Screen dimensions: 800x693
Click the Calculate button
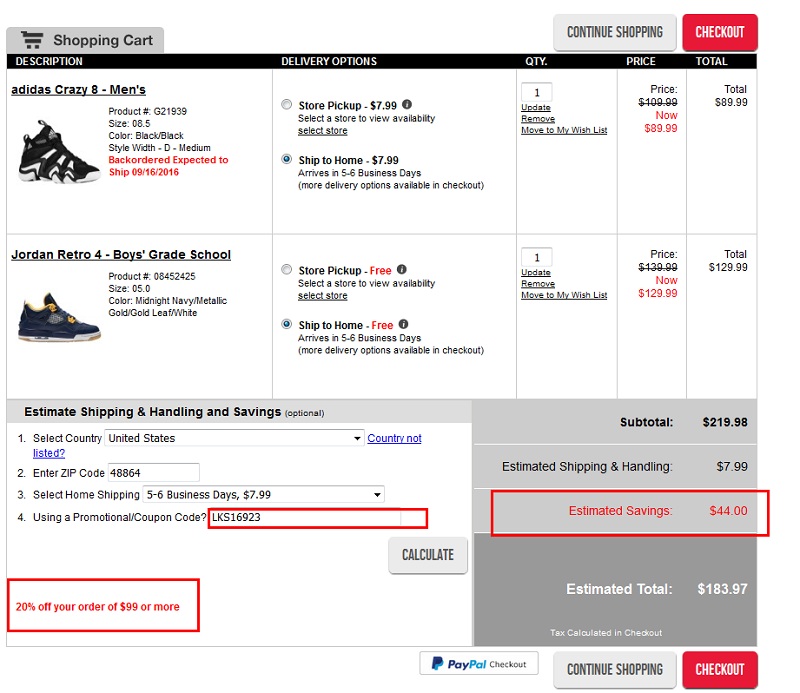tap(428, 555)
